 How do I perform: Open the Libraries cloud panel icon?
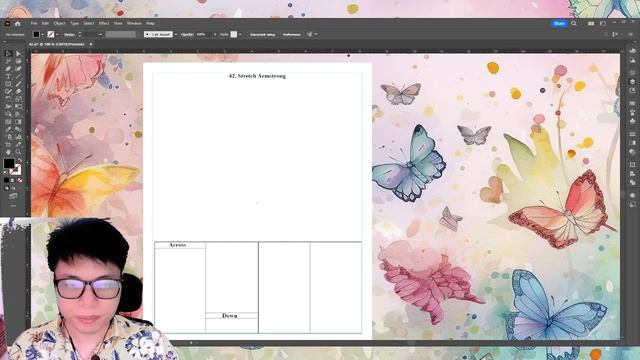point(632,51)
